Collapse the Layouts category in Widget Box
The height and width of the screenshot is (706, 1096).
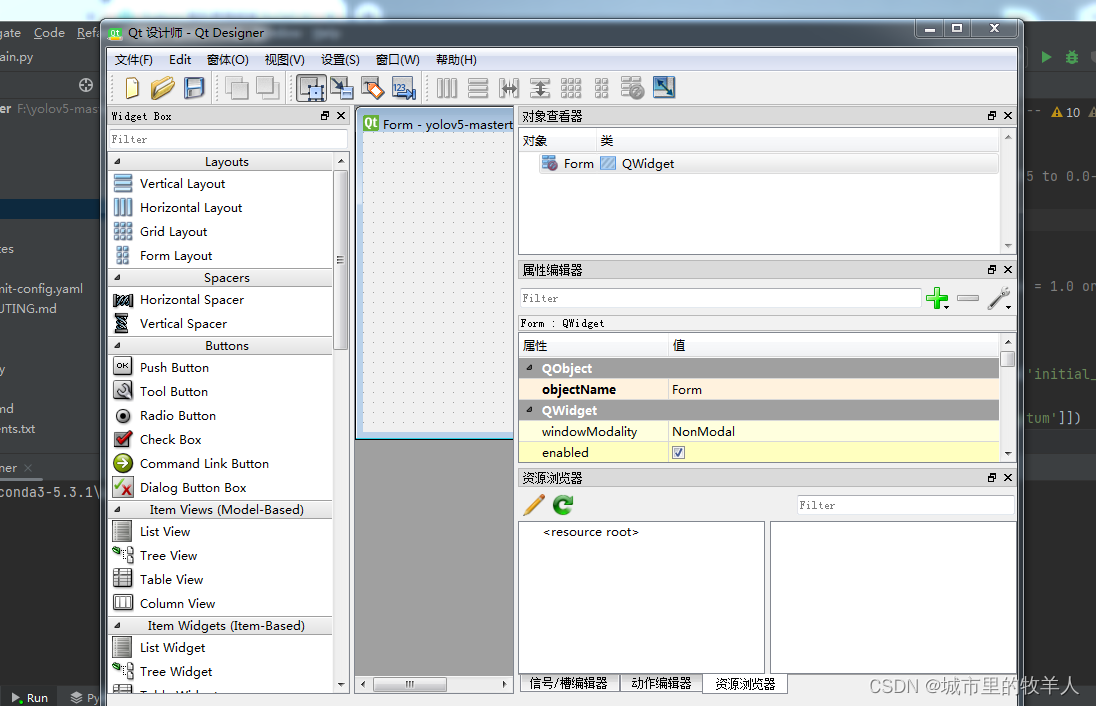(117, 161)
